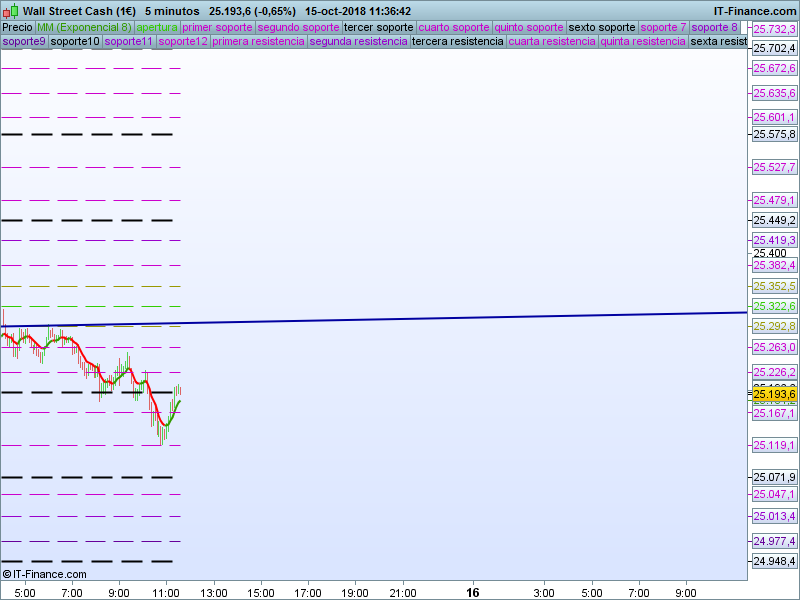
Task: Select the soporte9 label
Action: click(x=24, y=41)
